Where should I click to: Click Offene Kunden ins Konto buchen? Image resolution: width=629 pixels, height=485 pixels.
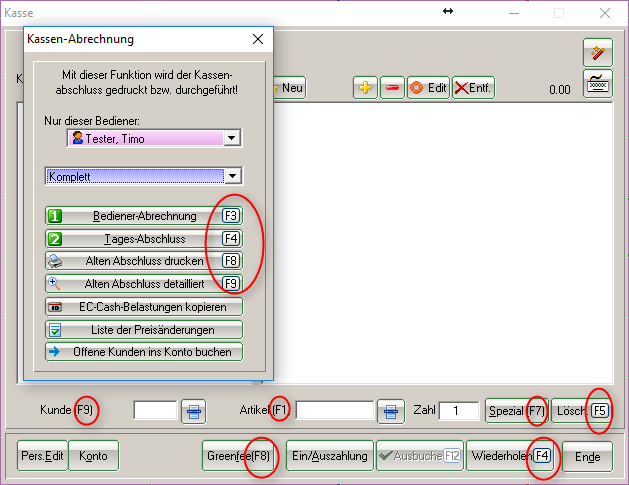144,352
